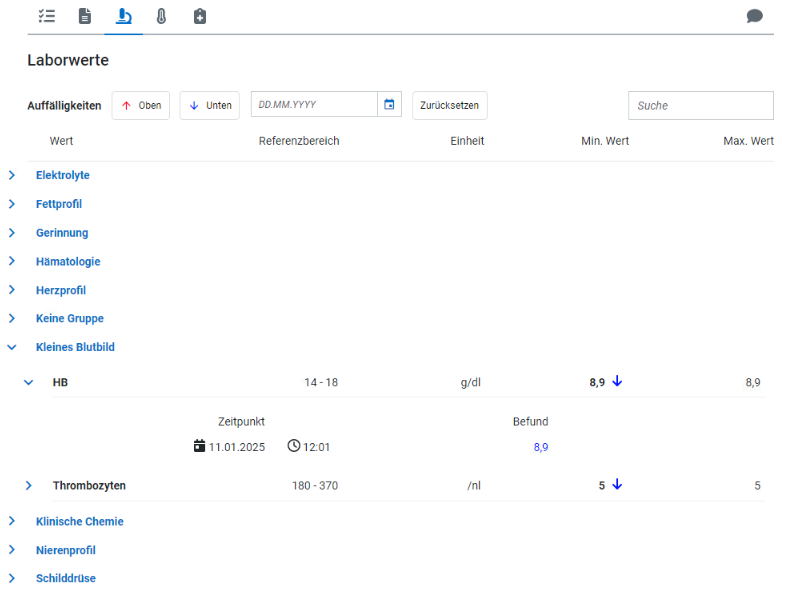Click the Nierenprofil label
The height and width of the screenshot is (616, 791).
point(66,550)
